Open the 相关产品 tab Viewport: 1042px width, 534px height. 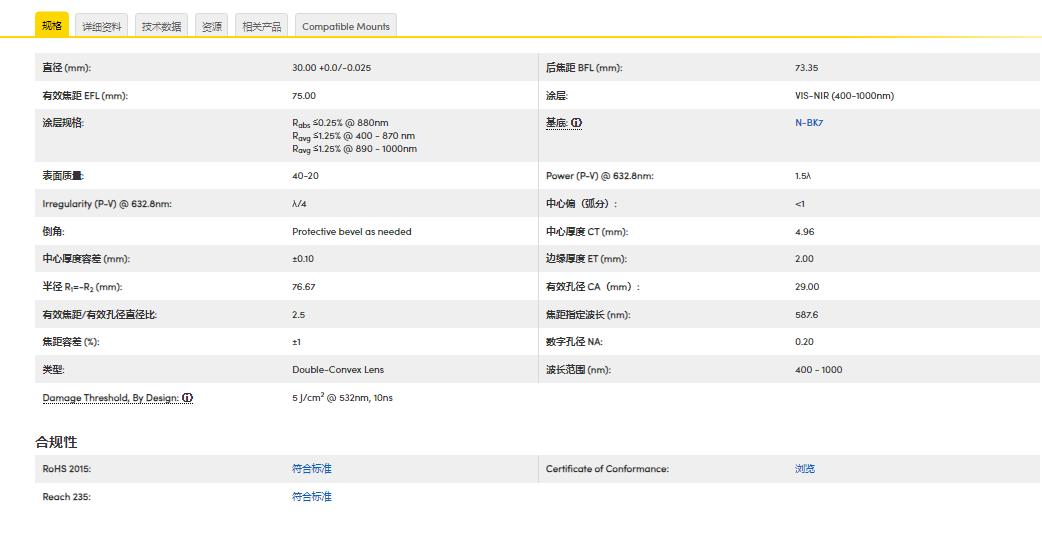262,27
